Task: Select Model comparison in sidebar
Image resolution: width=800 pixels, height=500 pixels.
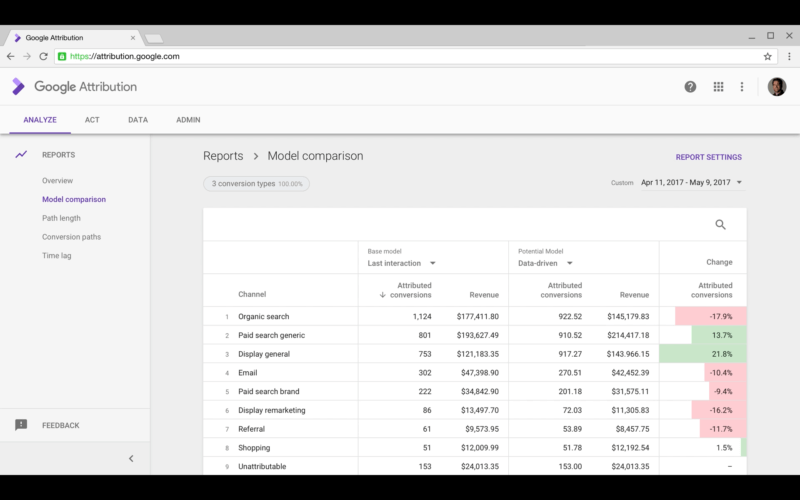Action: (x=74, y=199)
